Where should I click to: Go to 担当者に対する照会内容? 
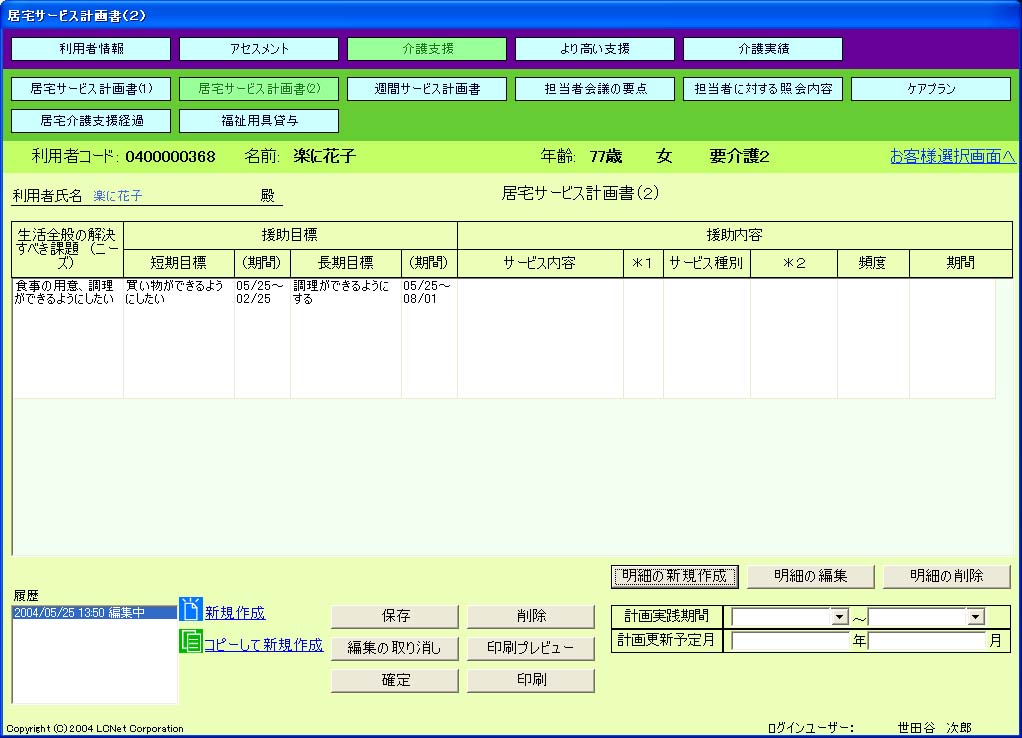[763, 89]
